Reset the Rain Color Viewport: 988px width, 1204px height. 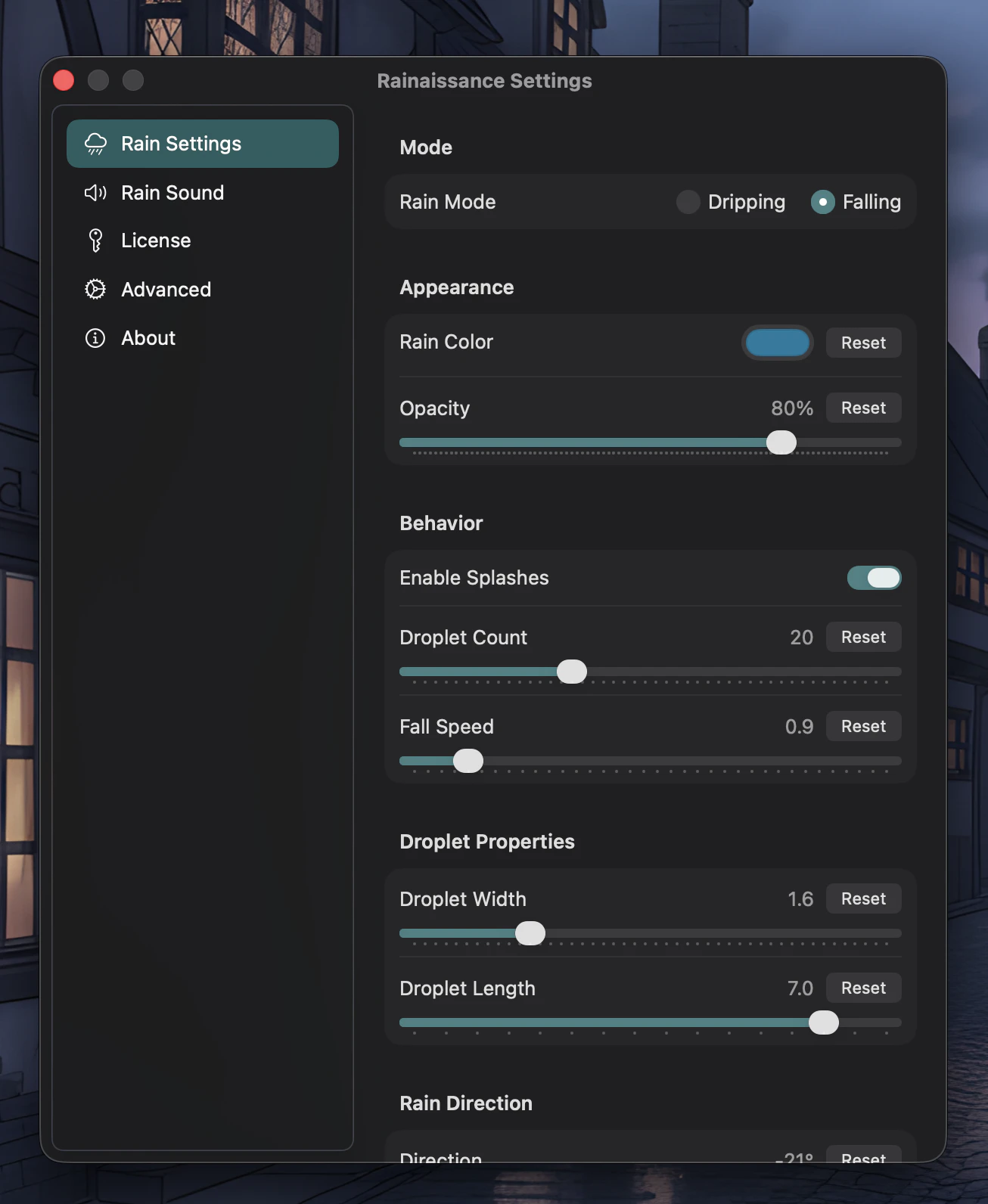[x=863, y=343]
